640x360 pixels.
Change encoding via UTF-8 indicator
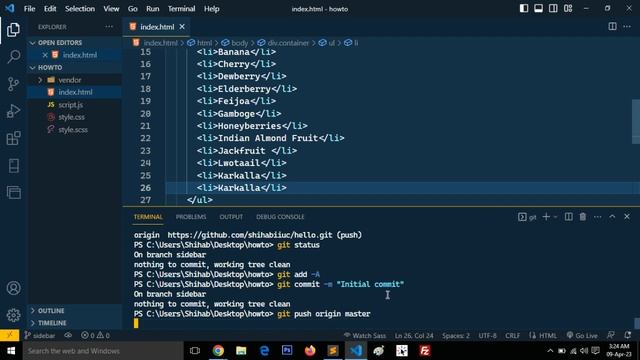coord(487,336)
